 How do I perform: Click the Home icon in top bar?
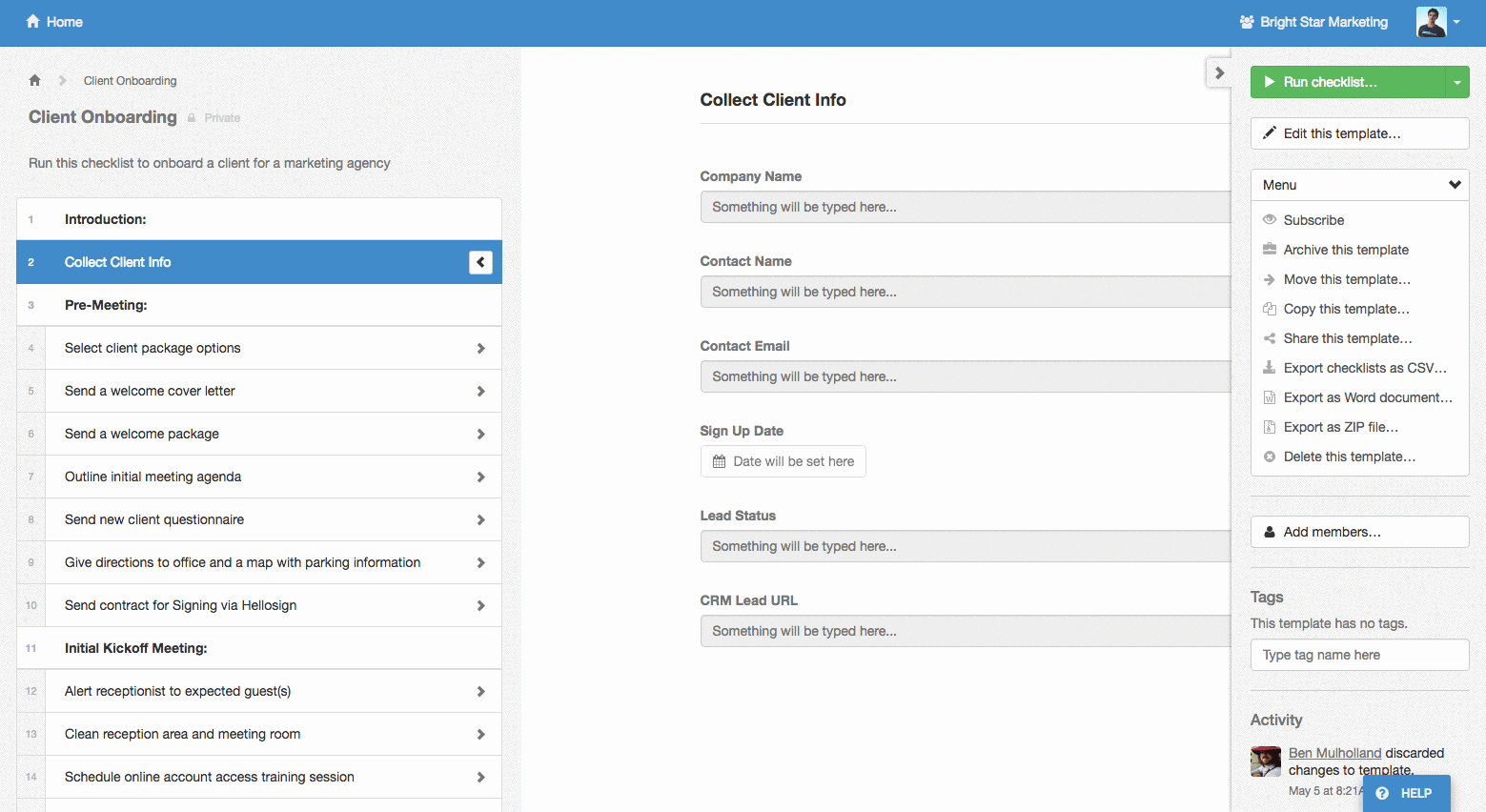point(33,21)
